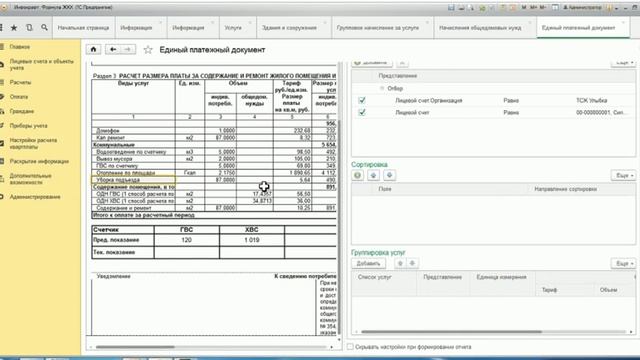Open Лицевые счета и объекты учета section
The image size is (640, 360).
[x=41, y=64]
